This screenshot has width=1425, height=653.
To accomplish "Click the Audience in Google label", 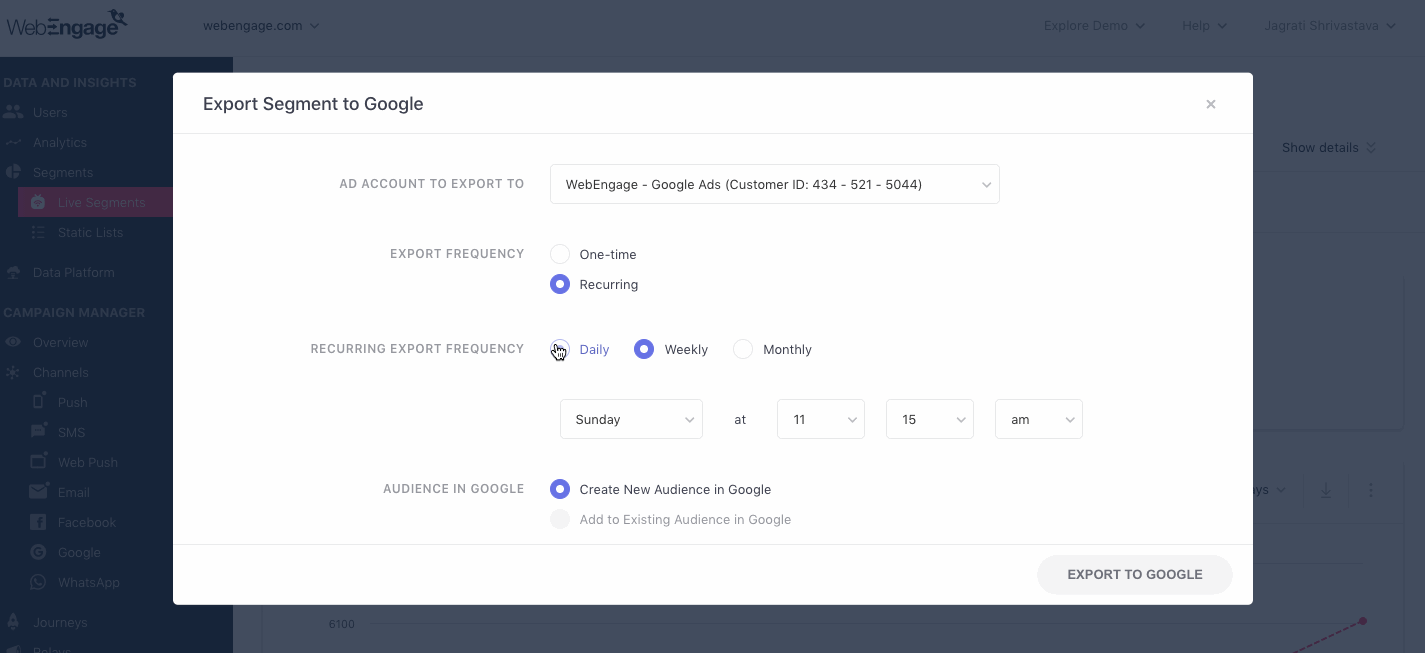I will [x=454, y=489].
